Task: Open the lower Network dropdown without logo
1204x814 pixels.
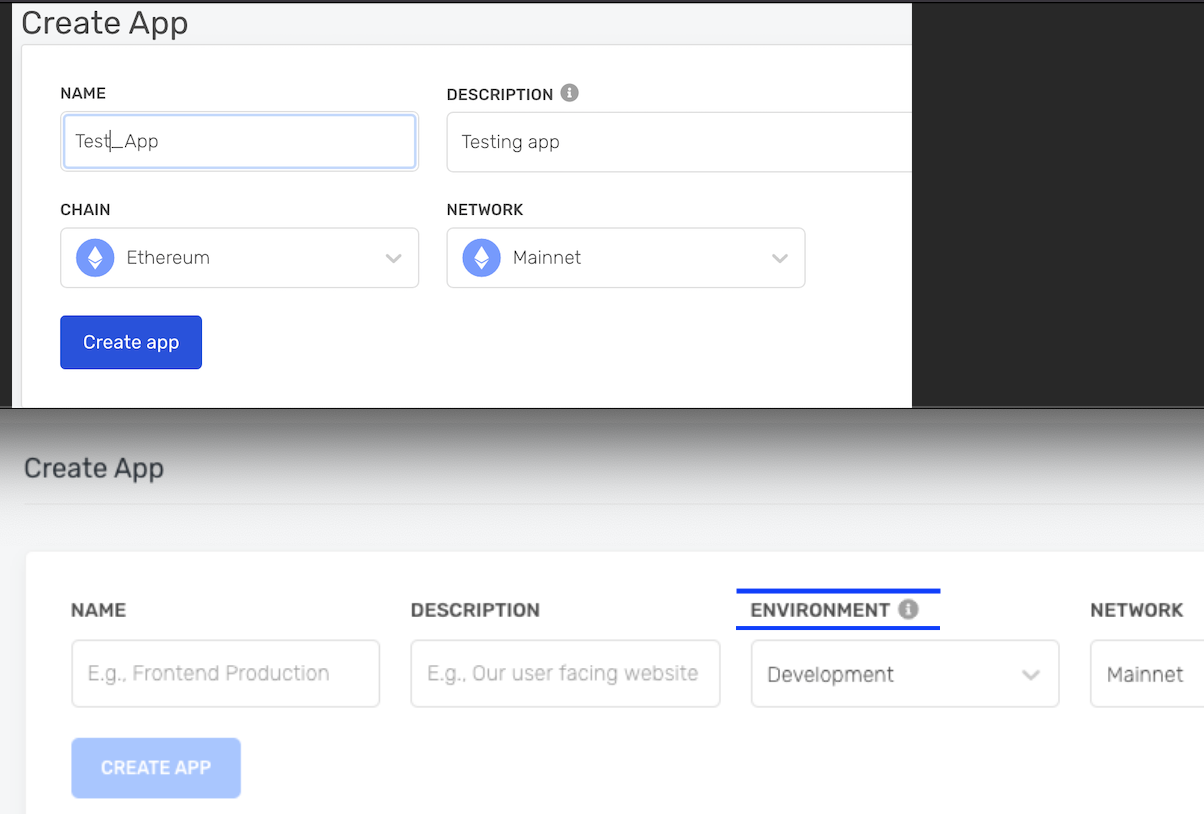Action: pyautogui.click(x=1147, y=674)
